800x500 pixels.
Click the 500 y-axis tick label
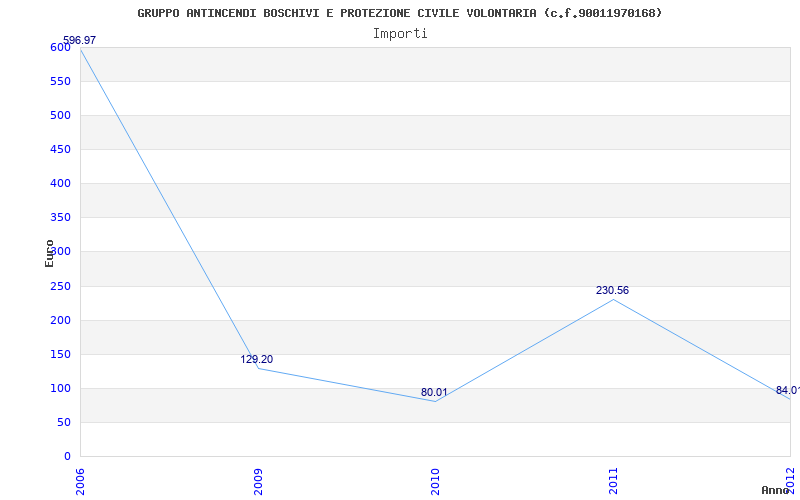[x=60, y=116]
